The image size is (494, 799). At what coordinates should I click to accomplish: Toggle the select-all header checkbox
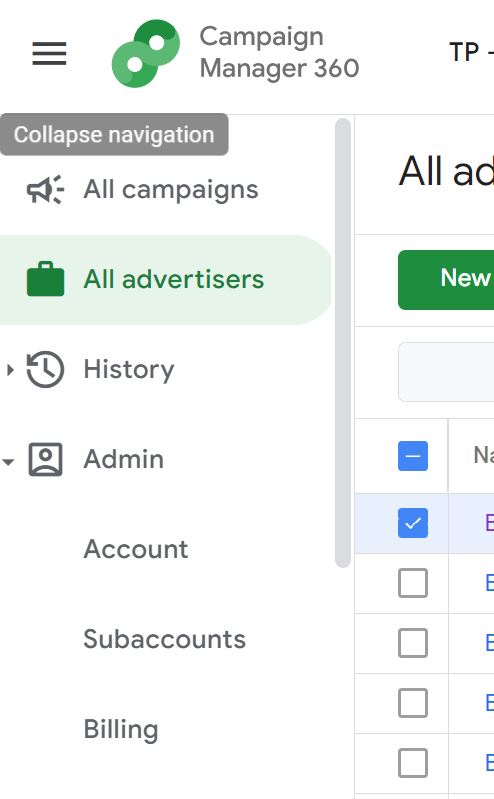click(413, 456)
